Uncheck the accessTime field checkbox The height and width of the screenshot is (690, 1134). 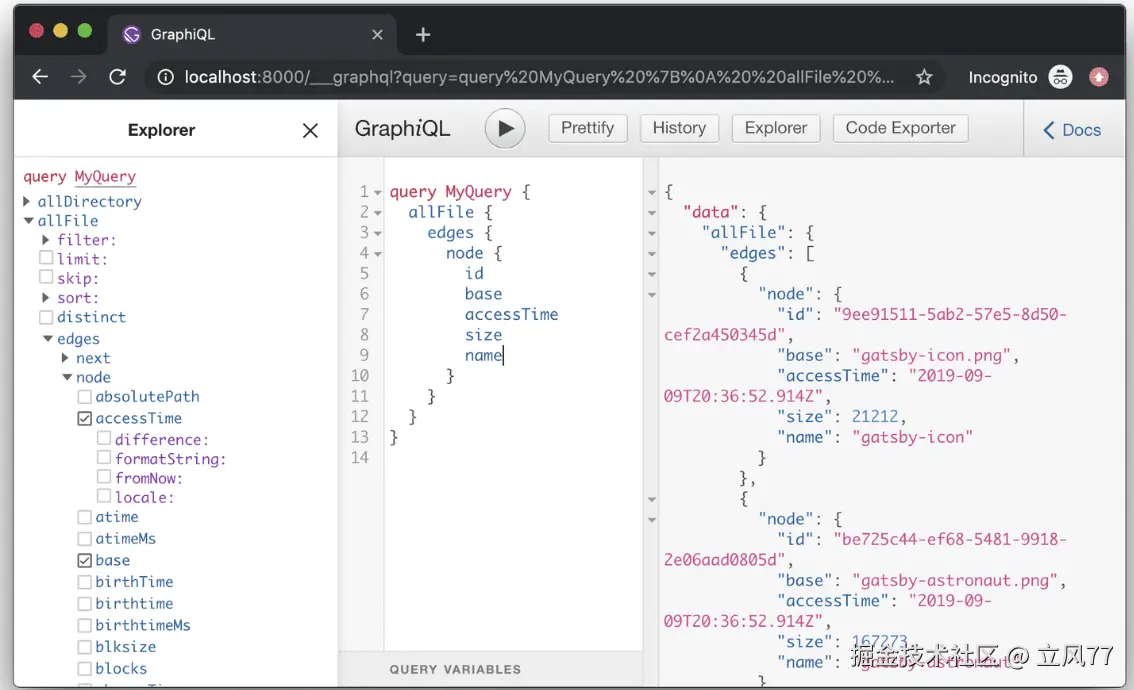(x=85, y=419)
